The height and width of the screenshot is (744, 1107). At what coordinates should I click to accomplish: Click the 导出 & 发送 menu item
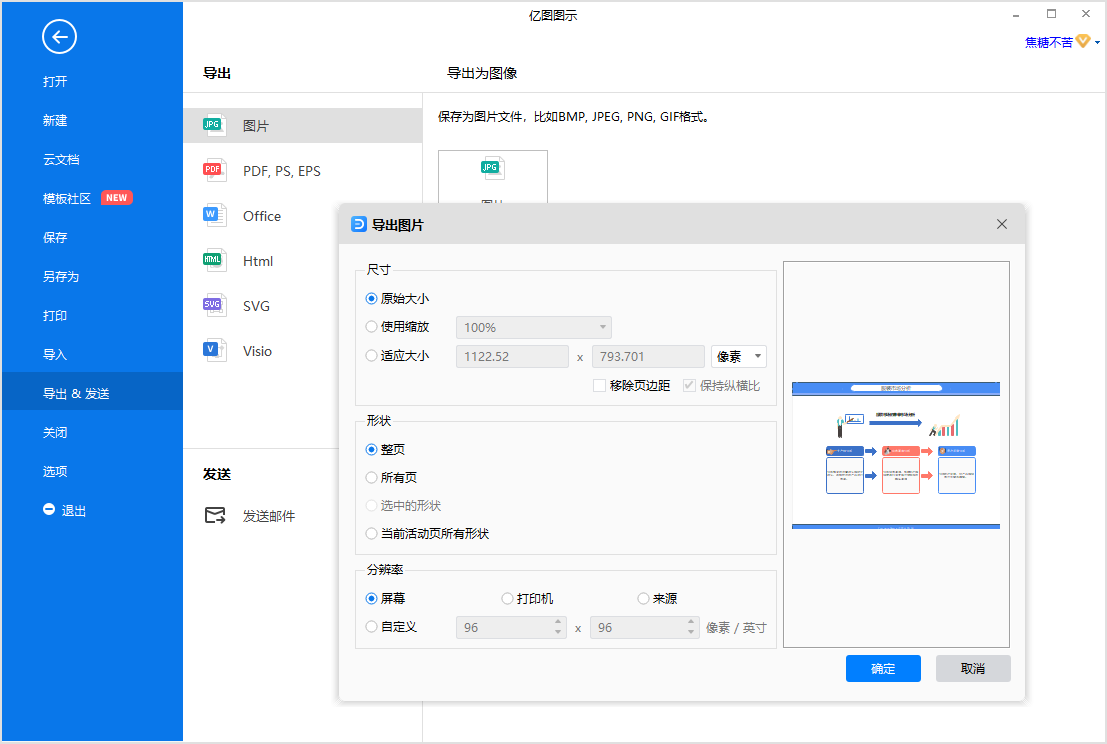92,391
